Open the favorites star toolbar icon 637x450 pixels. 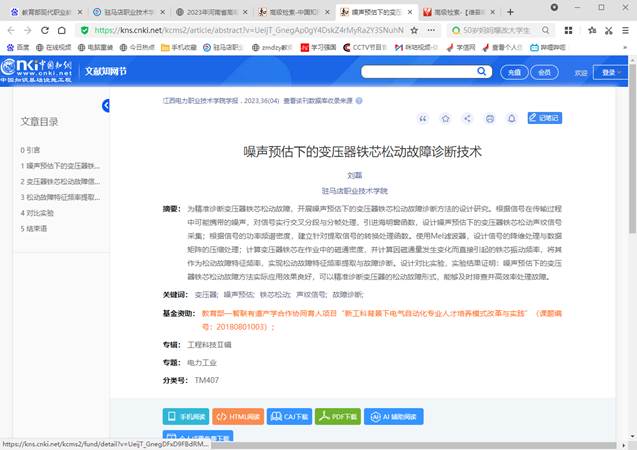click(592, 30)
